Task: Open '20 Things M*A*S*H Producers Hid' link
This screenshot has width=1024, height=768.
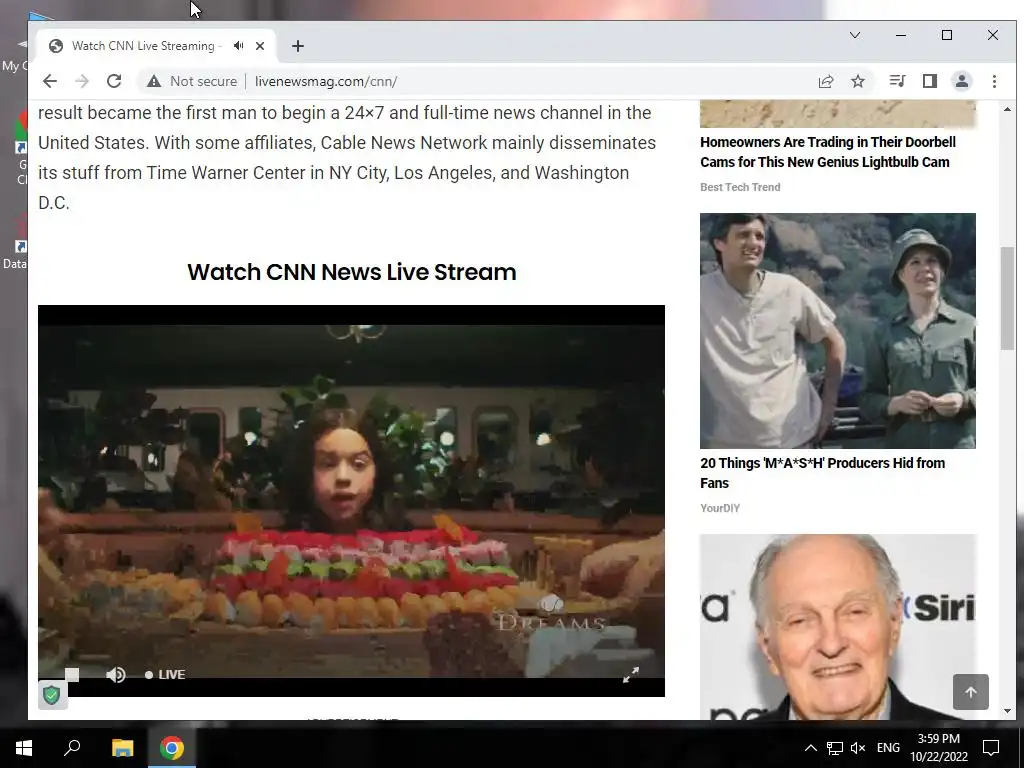Action: pyautogui.click(x=822, y=473)
